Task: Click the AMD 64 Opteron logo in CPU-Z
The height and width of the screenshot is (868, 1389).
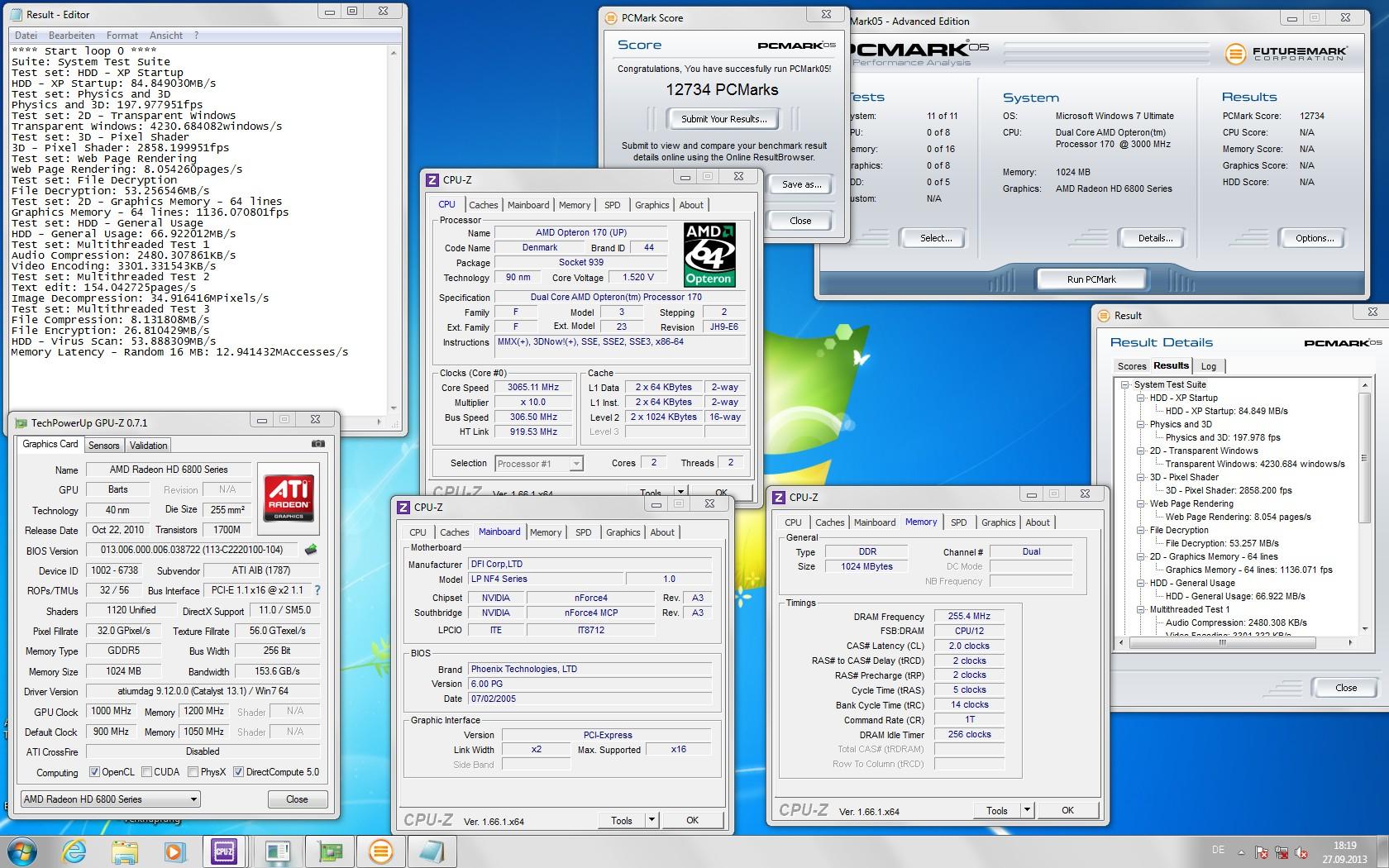Action: [x=709, y=254]
